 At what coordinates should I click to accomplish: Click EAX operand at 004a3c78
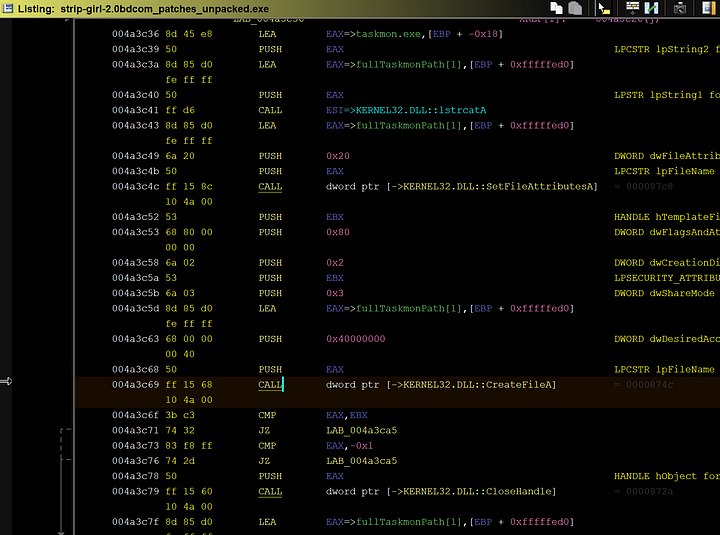click(x=335, y=476)
